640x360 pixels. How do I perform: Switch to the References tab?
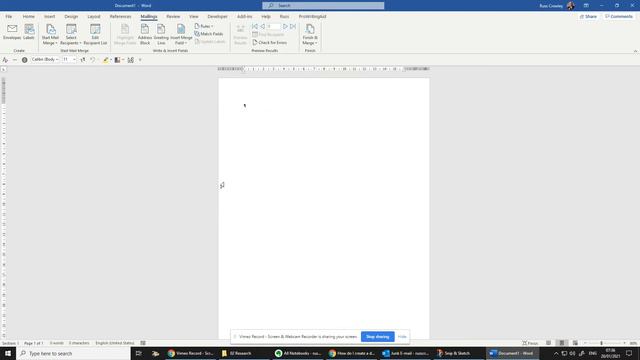tap(120, 16)
